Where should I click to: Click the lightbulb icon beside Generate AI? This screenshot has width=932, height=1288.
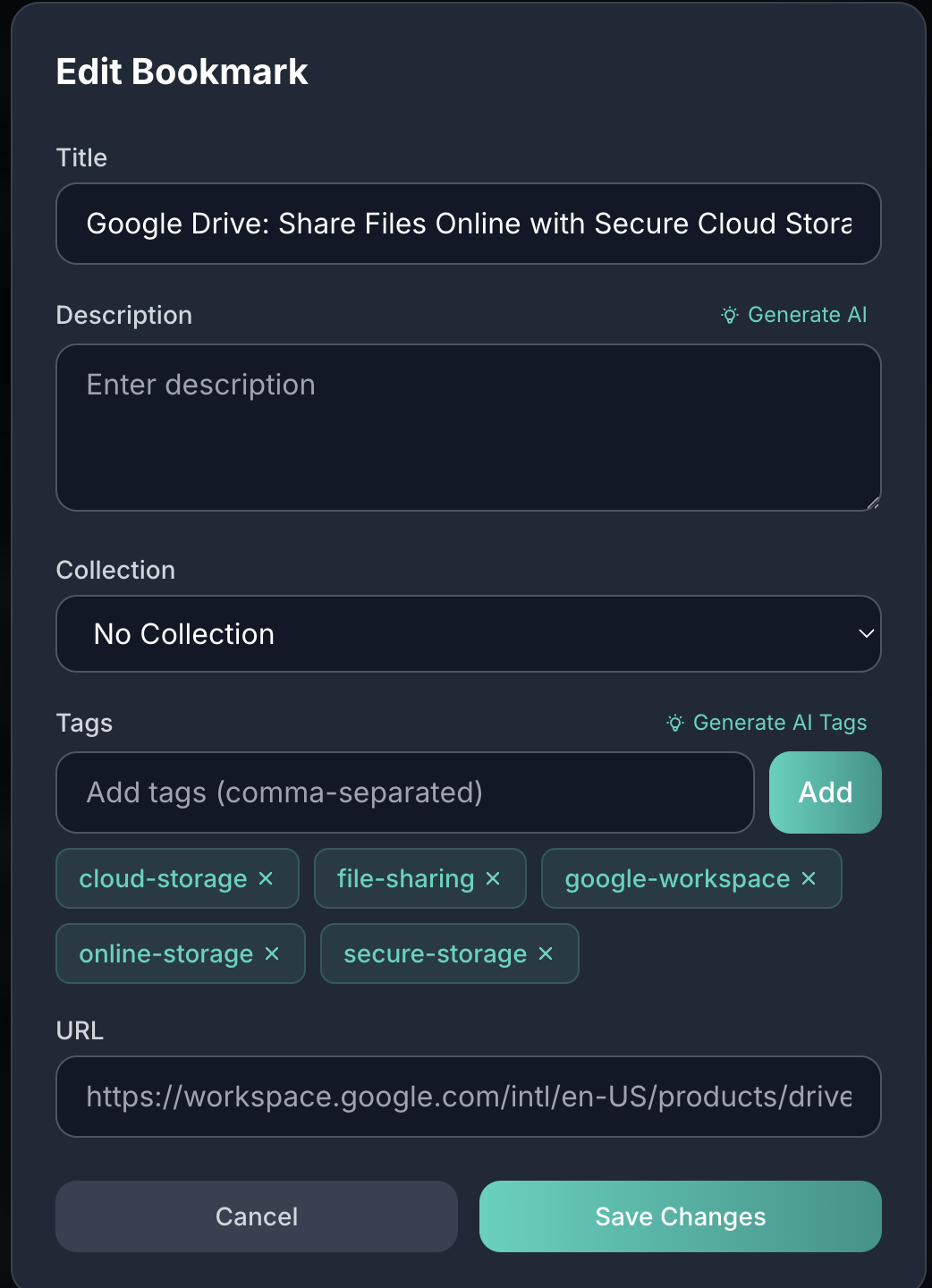pyautogui.click(x=729, y=315)
